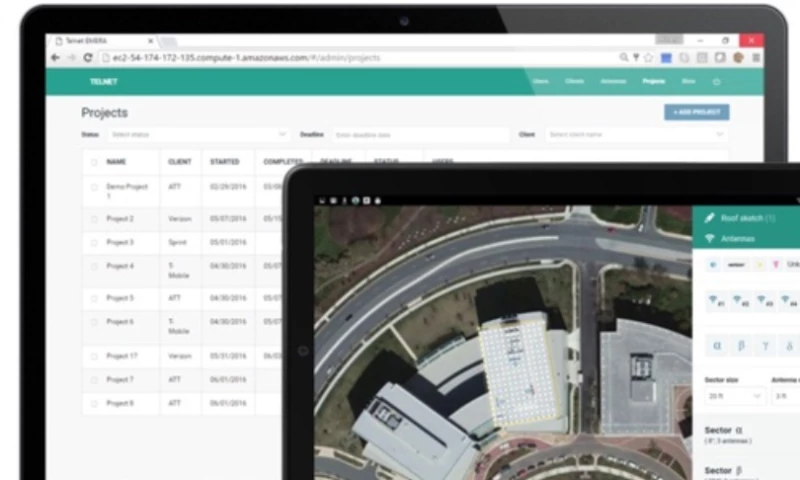
Task: Click the Add Project button
Action: tap(696, 112)
